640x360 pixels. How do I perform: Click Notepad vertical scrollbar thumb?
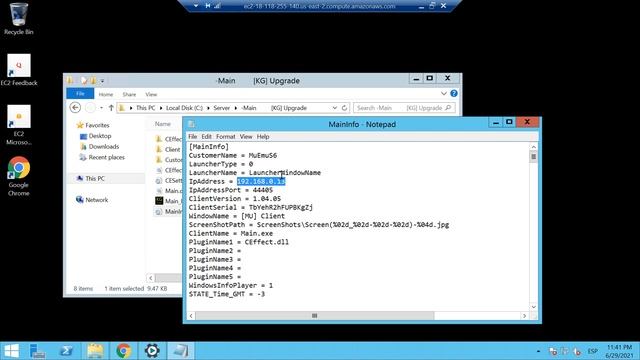coord(533,157)
